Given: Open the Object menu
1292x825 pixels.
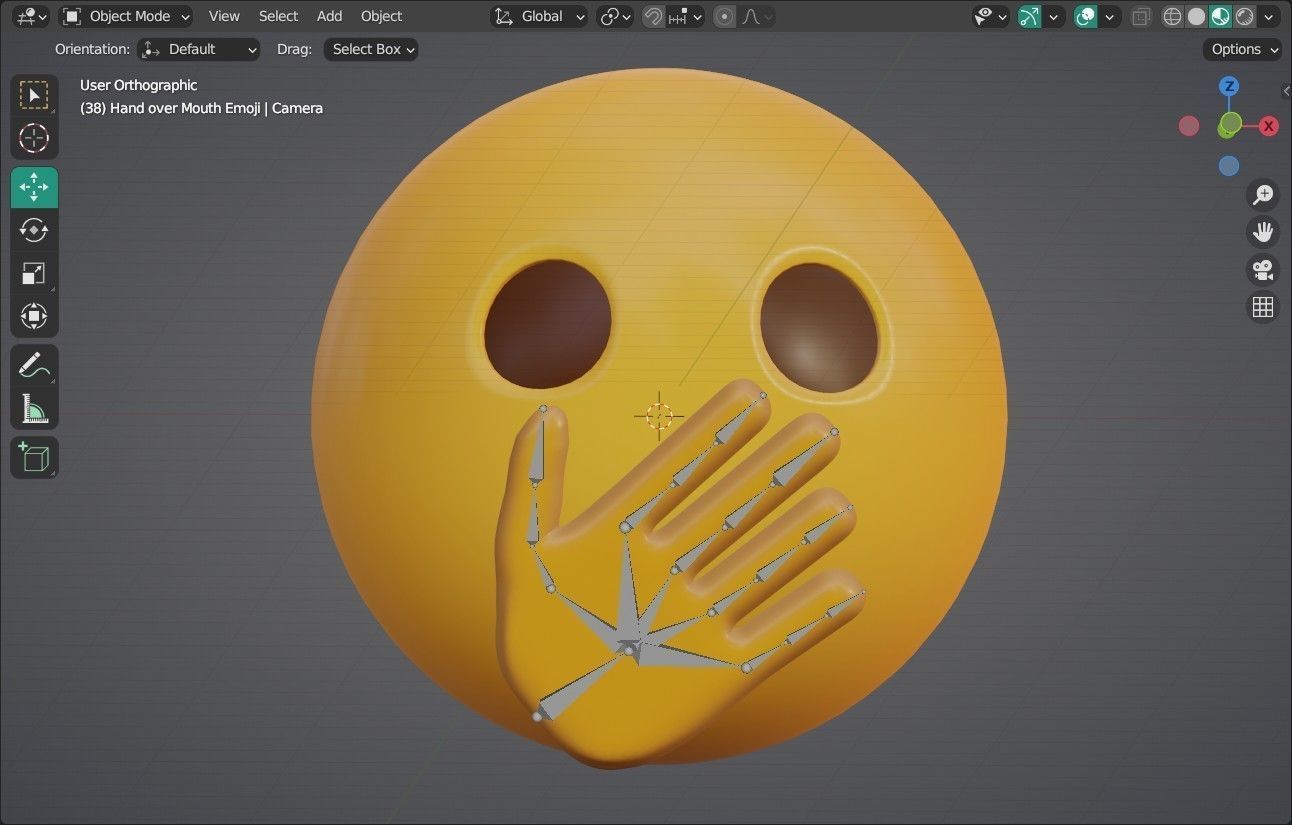Looking at the screenshot, I should pyautogui.click(x=381, y=16).
